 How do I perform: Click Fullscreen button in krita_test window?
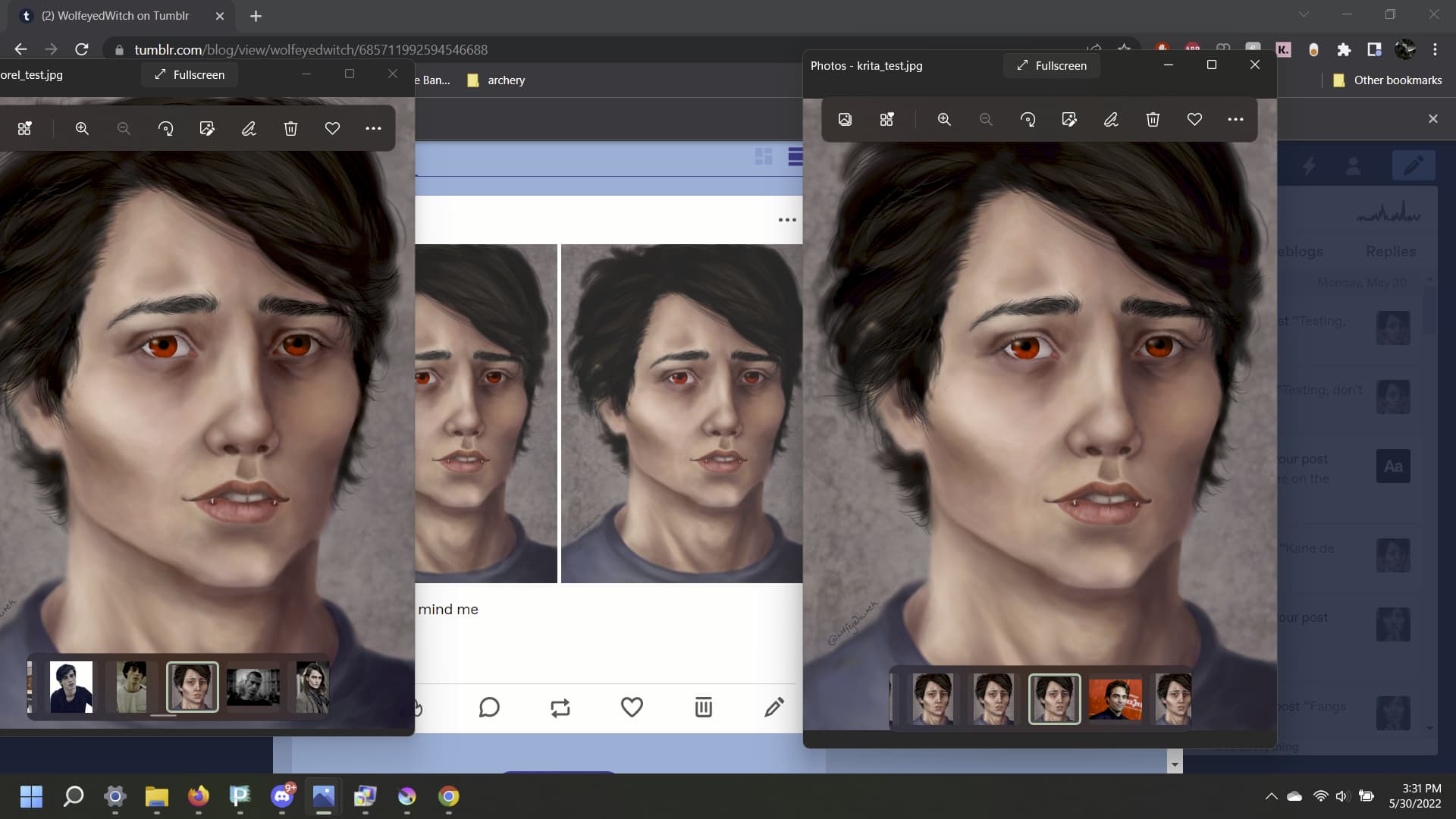1052,66
